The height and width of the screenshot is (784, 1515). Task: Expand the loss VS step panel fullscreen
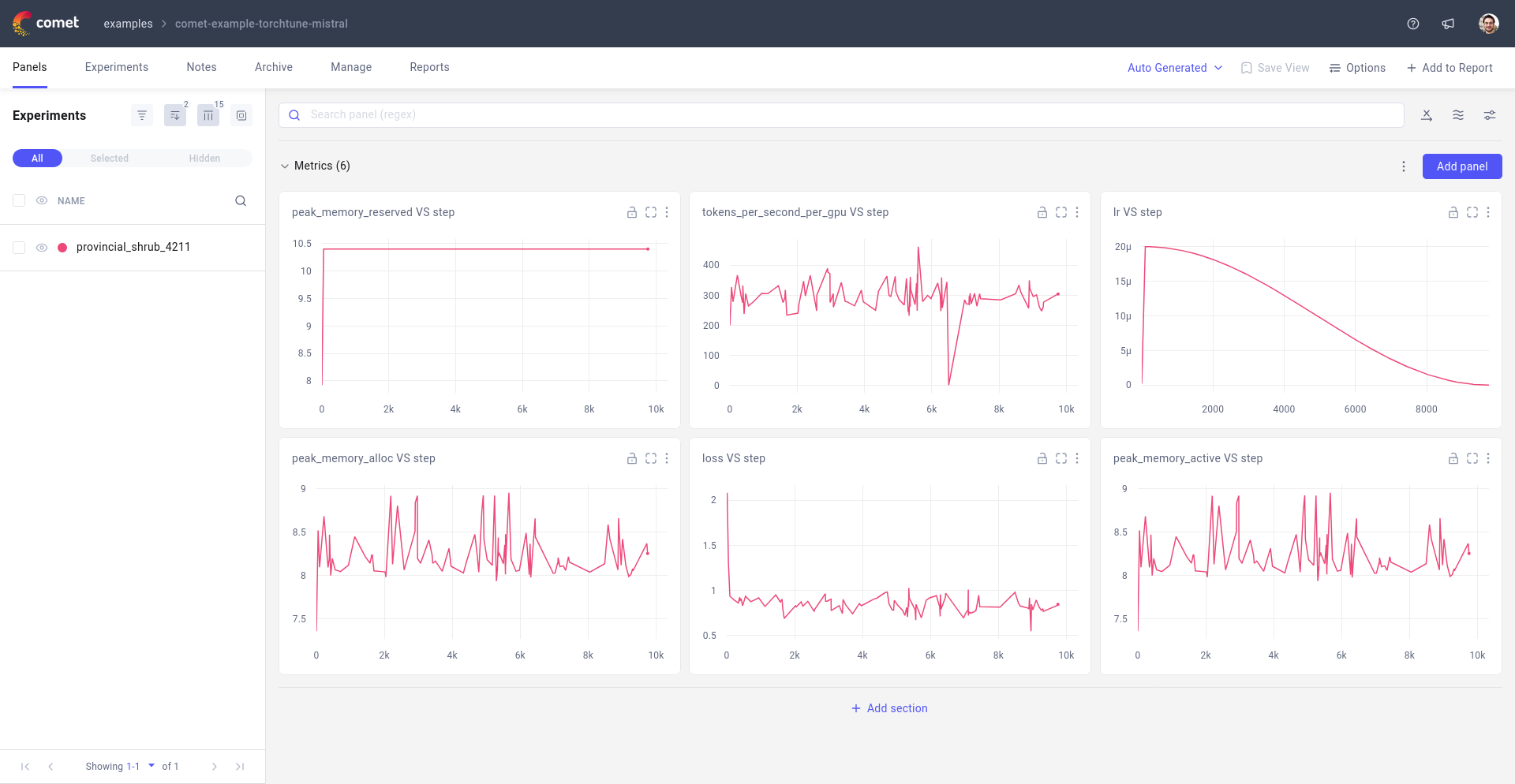[x=1060, y=458]
